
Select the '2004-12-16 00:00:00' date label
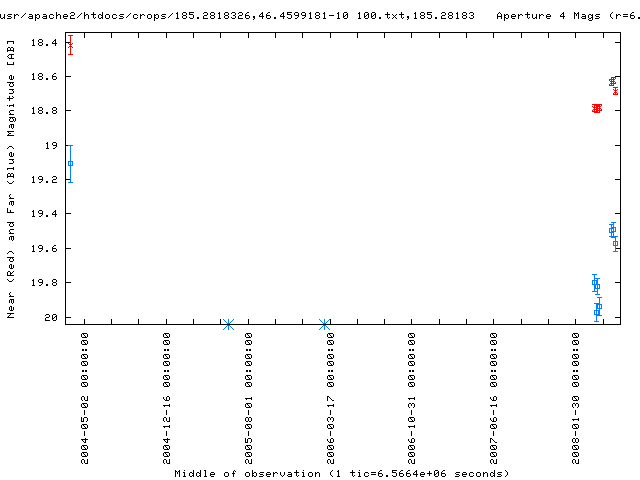point(166,398)
